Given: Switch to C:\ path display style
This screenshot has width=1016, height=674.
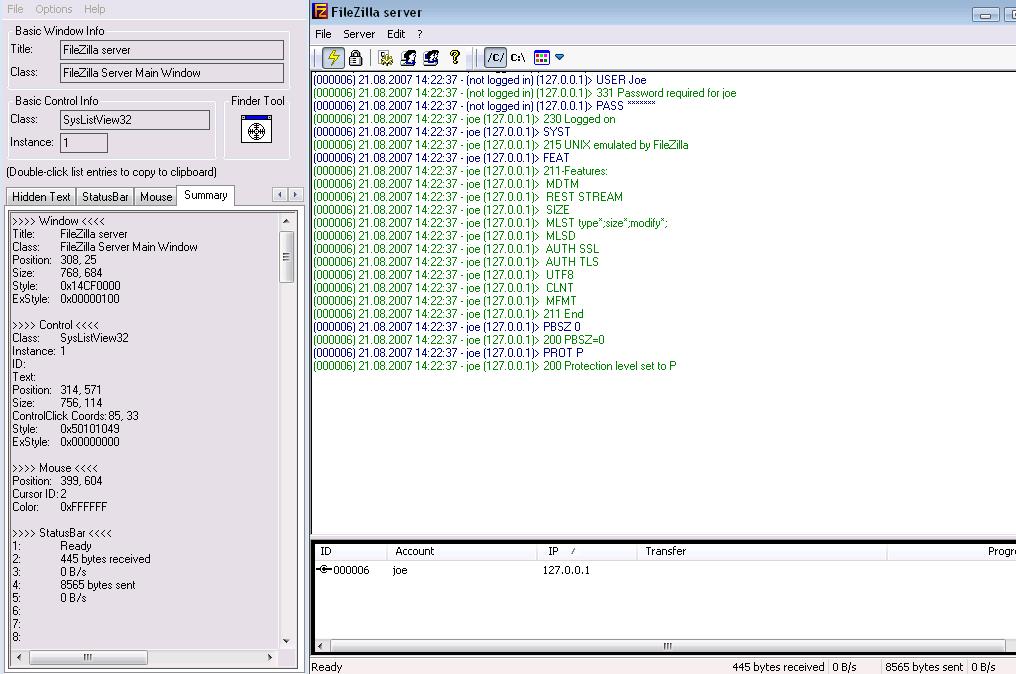Looking at the screenshot, I should (518, 58).
